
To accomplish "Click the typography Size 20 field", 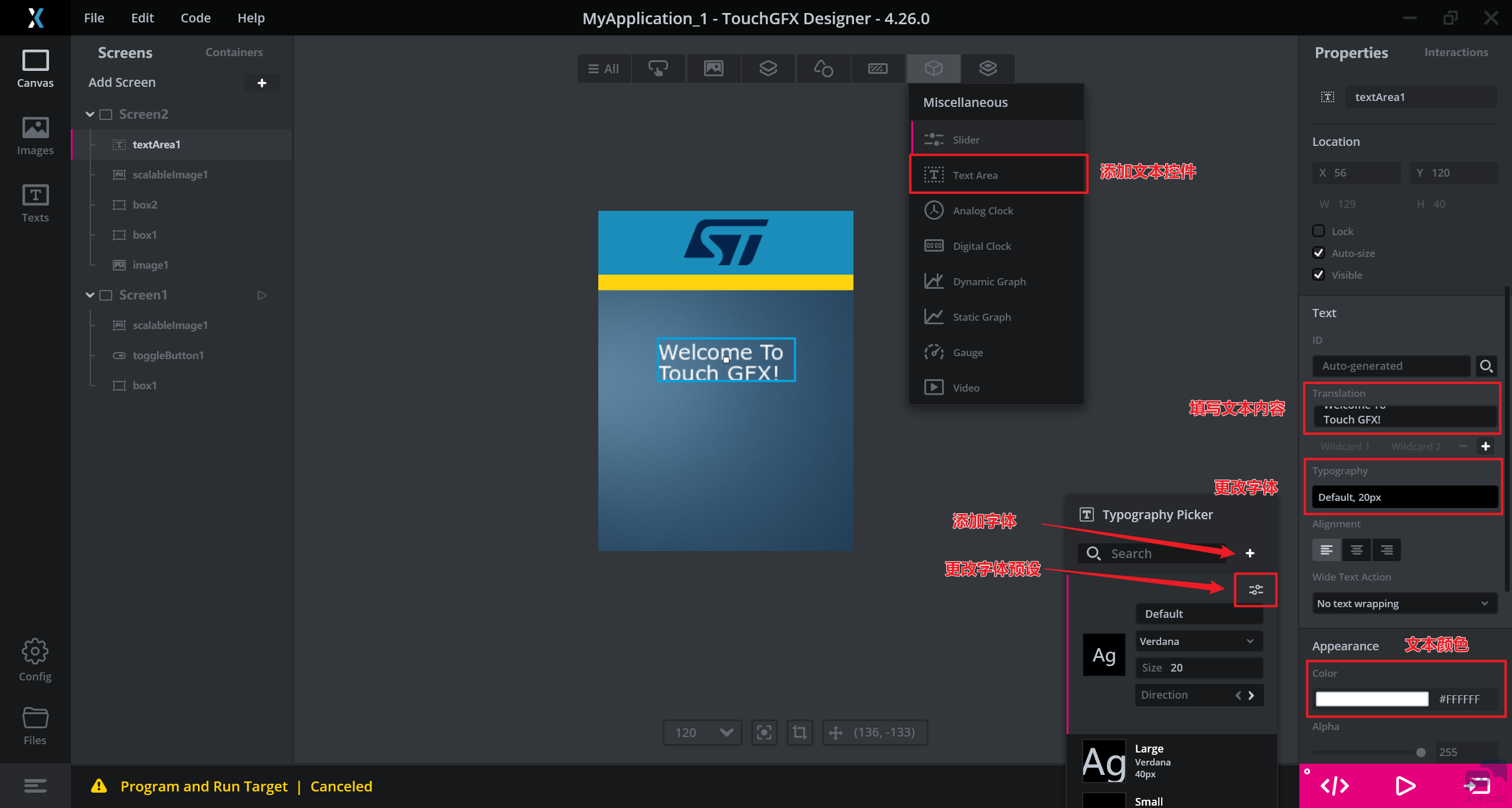I will coord(1199,668).
